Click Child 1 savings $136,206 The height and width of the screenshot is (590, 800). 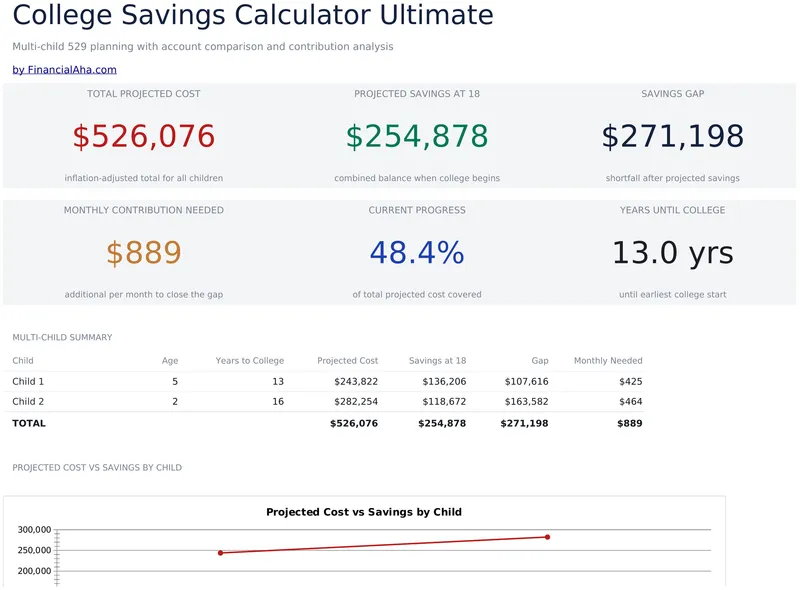(x=444, y=382)
